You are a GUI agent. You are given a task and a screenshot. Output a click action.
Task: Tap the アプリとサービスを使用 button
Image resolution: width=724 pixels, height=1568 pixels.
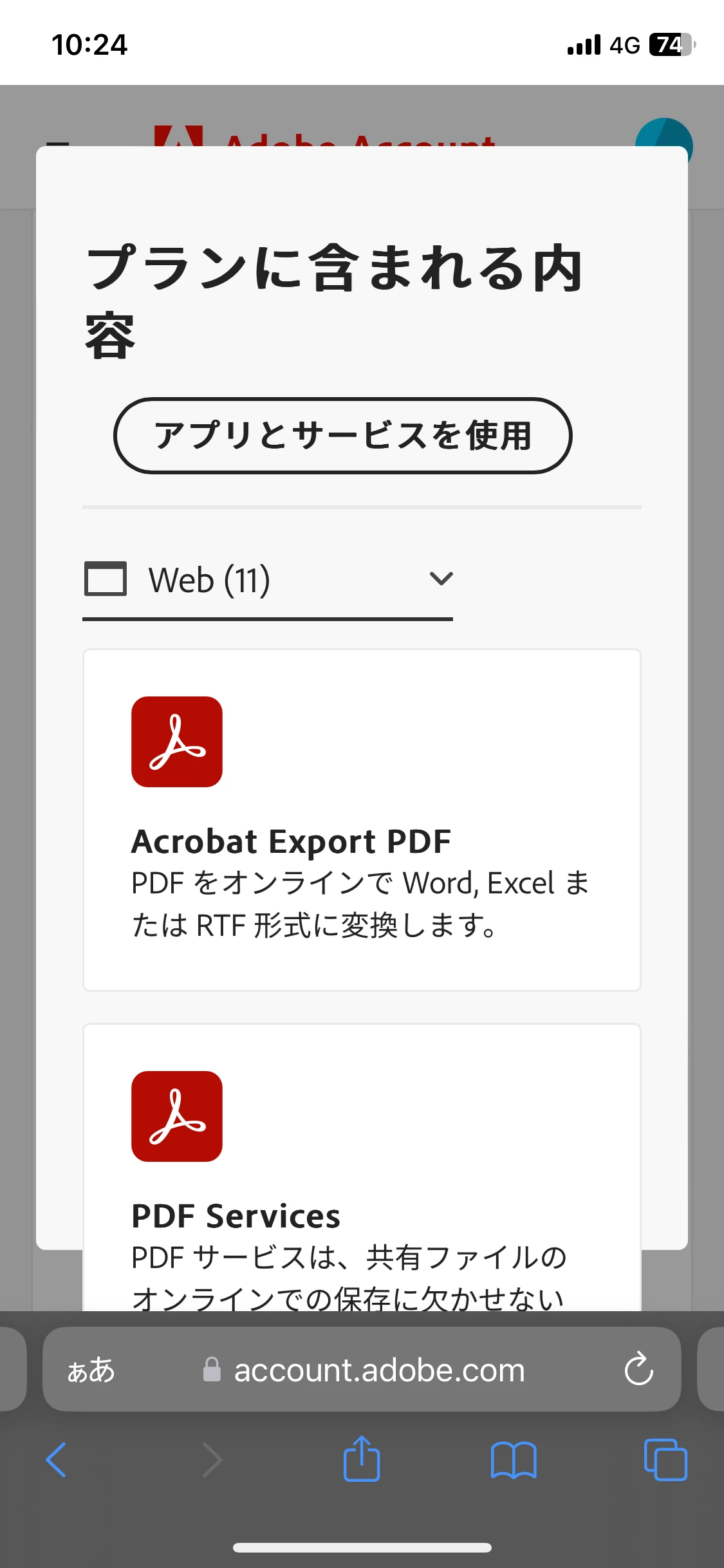pos(342,436)
